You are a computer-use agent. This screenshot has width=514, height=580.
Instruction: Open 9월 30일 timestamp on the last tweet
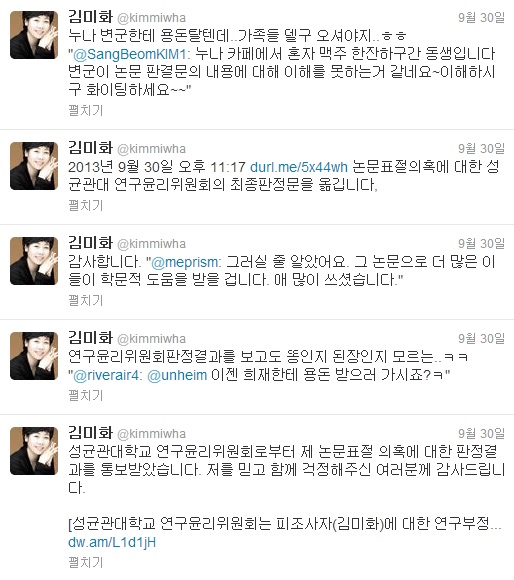pos(481,434)
